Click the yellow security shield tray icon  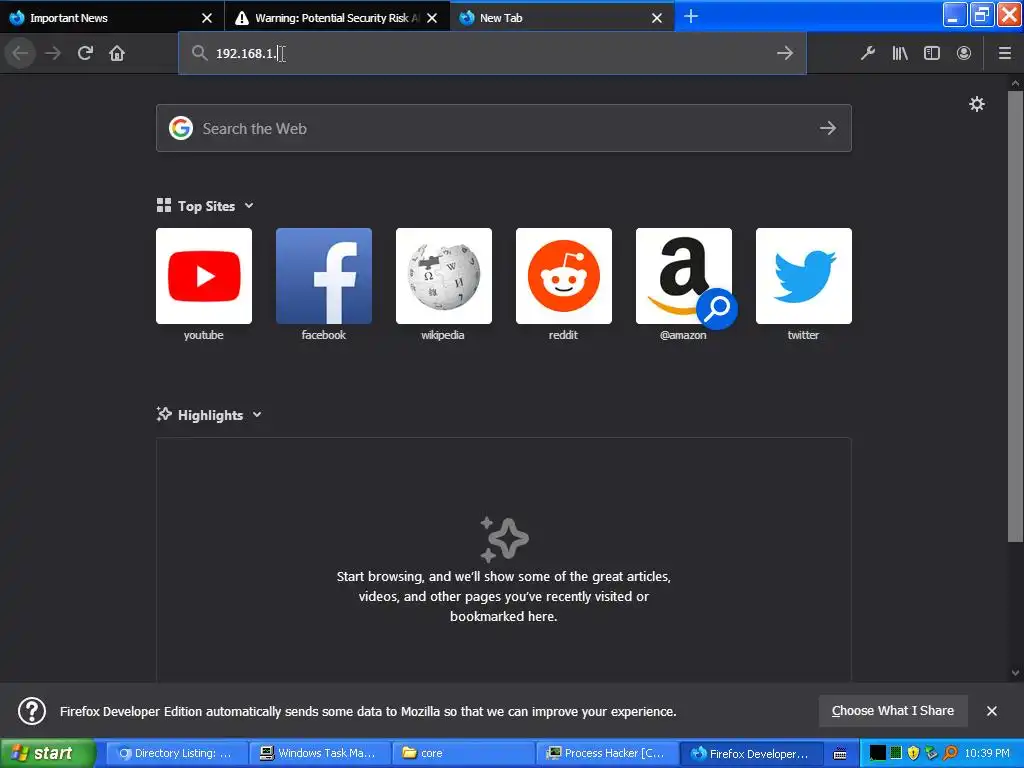(x=913, y=753)
